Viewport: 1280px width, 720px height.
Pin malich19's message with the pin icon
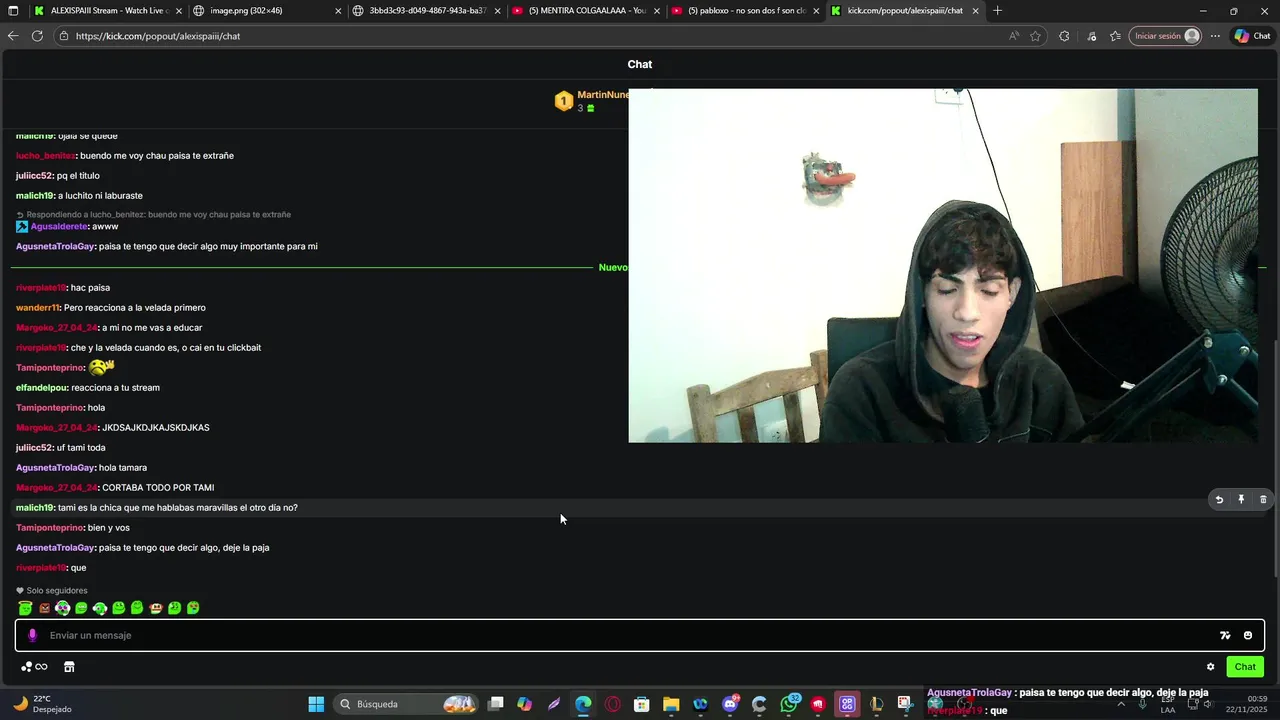pyautogui.click(x=1241, y=499)
